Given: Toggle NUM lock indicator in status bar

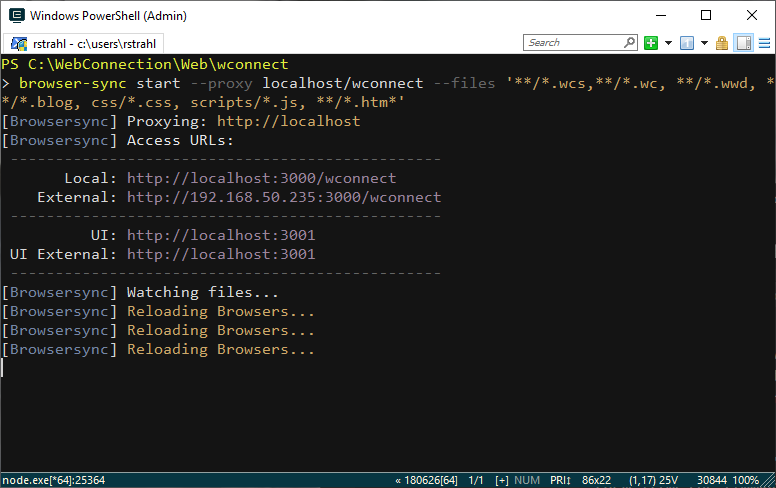Looking at the screenshot, I should tap(527, 480).
